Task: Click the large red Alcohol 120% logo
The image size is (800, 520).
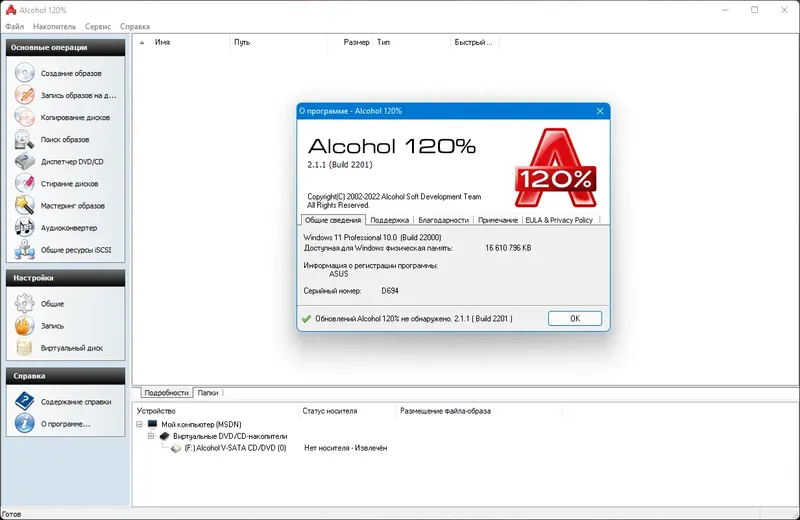Action: point(556,168)
